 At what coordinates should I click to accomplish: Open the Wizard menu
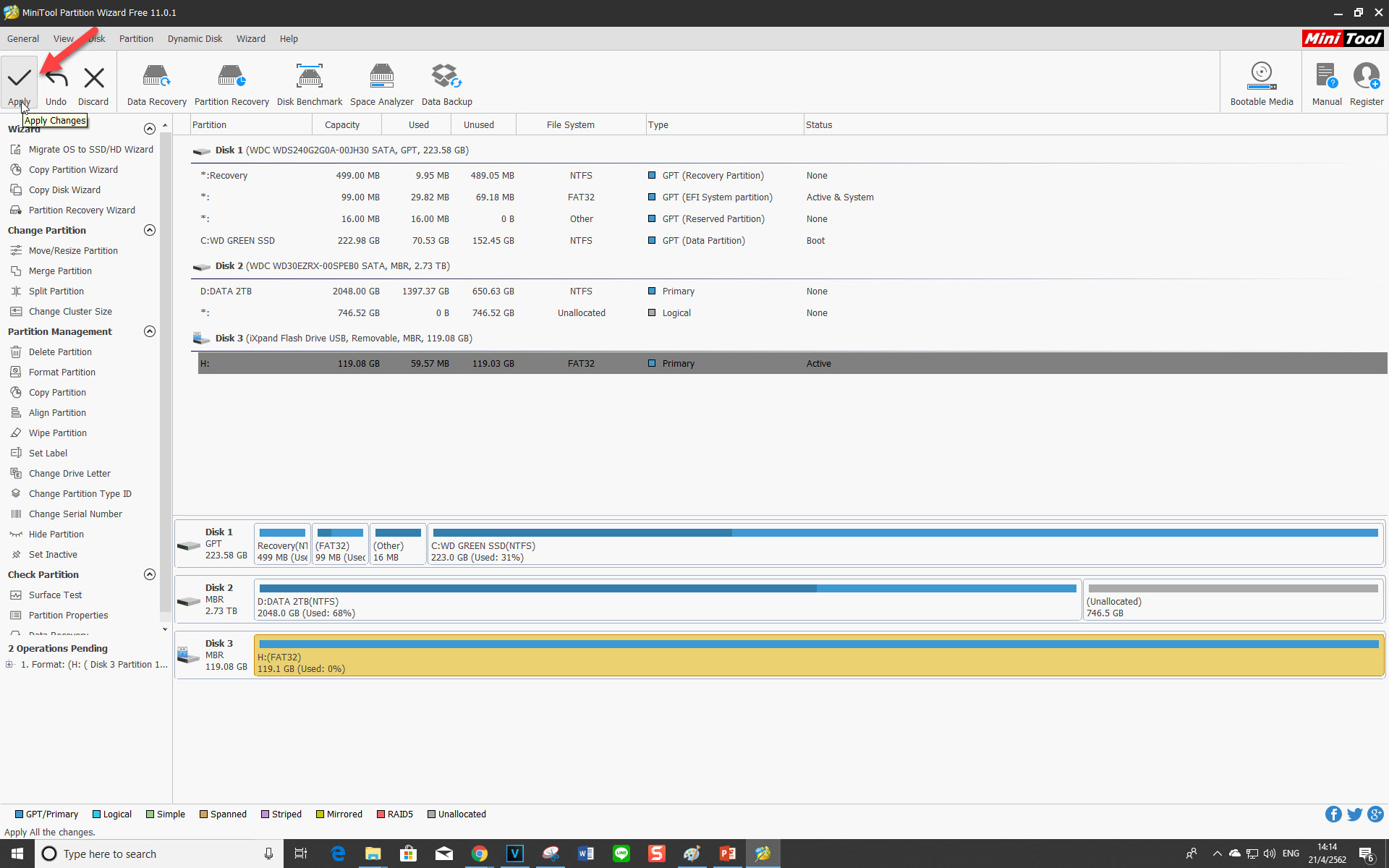pos(250,38)
